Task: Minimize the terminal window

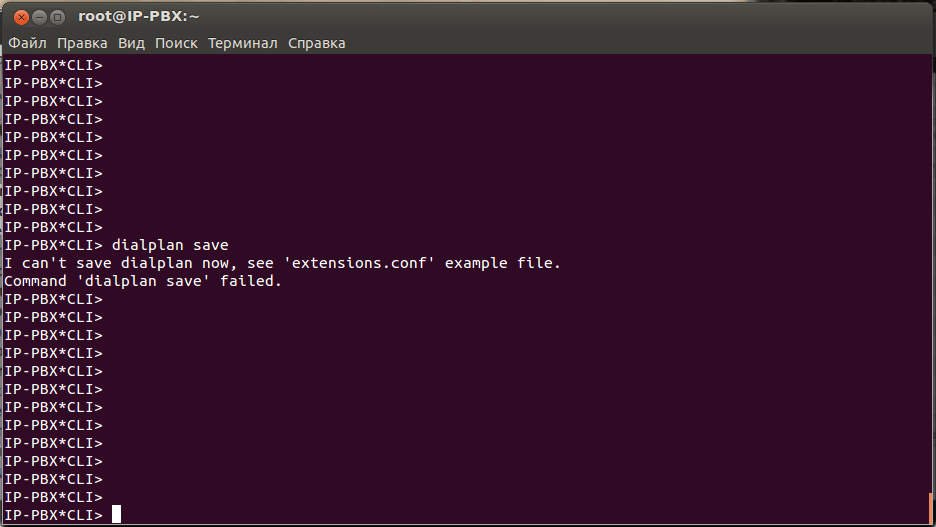Action: (39, 17)
